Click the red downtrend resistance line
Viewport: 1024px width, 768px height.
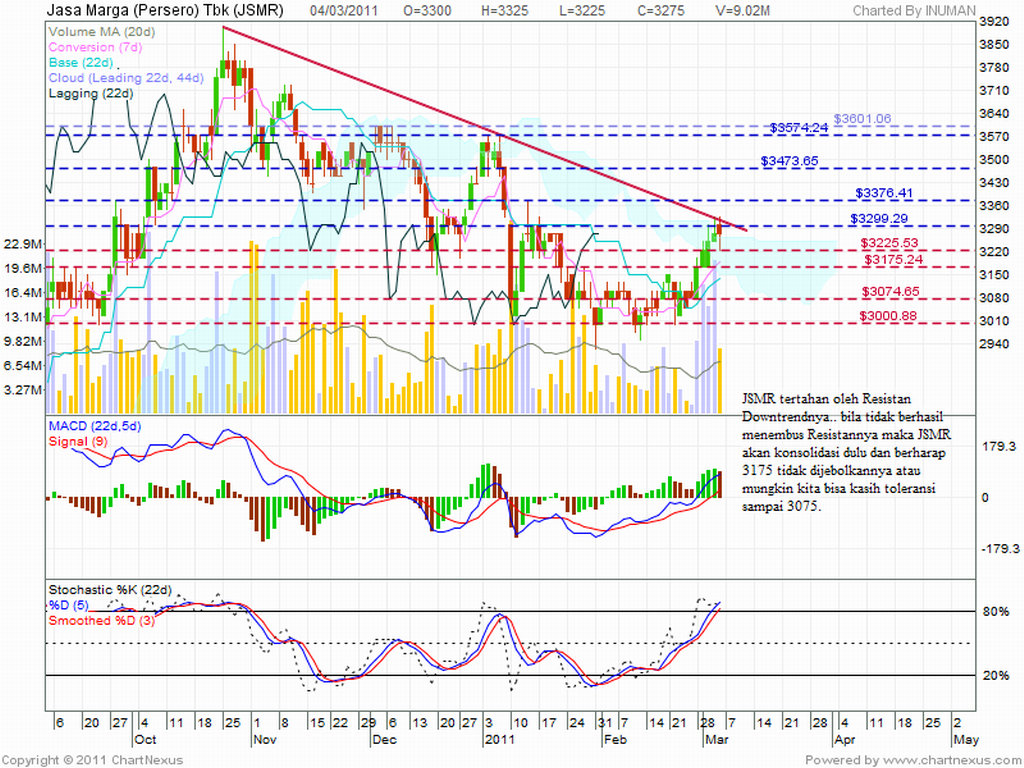pos(483,128)
